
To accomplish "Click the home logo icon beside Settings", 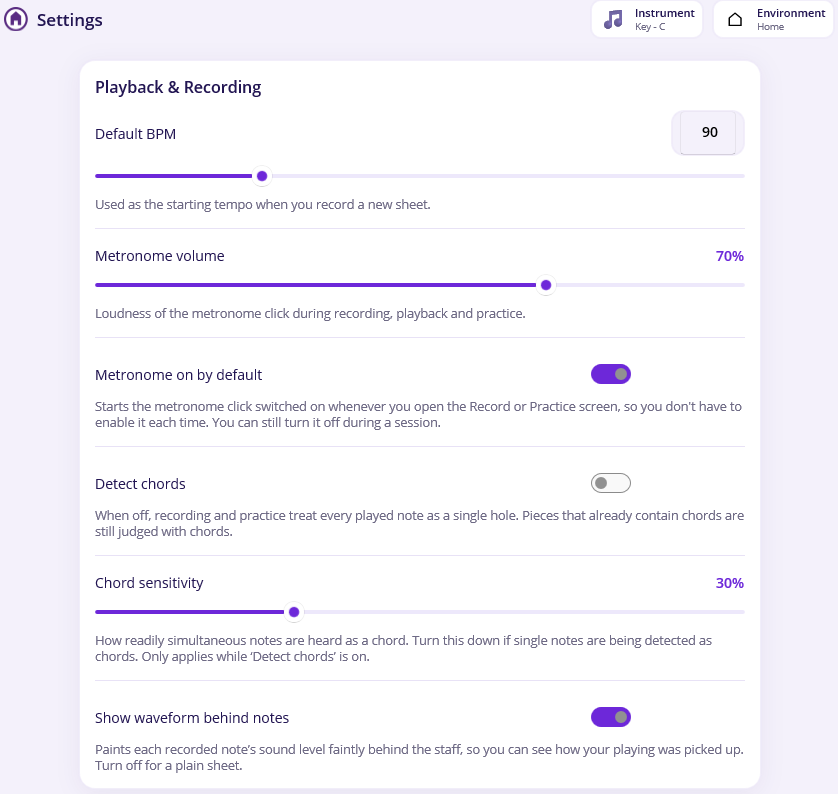I will (x=16, y=20).
